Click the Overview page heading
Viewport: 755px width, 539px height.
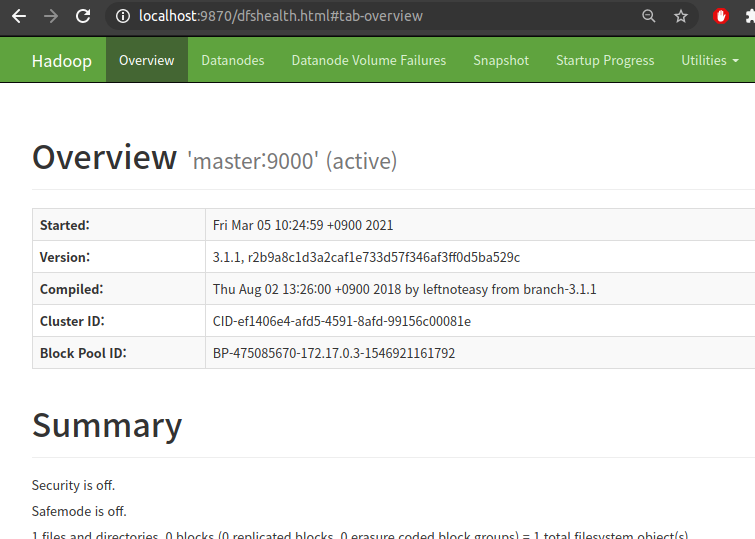click(x=104, y=157)
